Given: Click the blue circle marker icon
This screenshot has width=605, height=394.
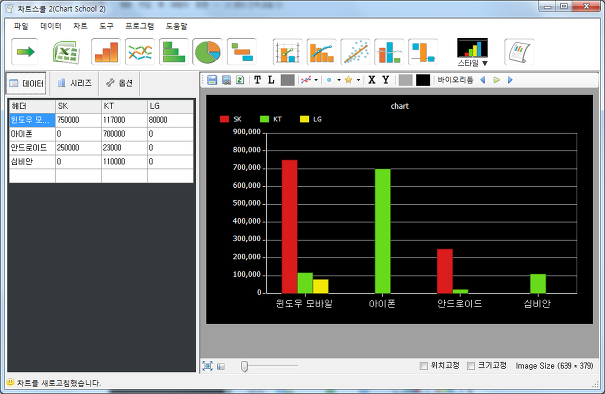Looking at the screenshot, I should click(329, 80).
